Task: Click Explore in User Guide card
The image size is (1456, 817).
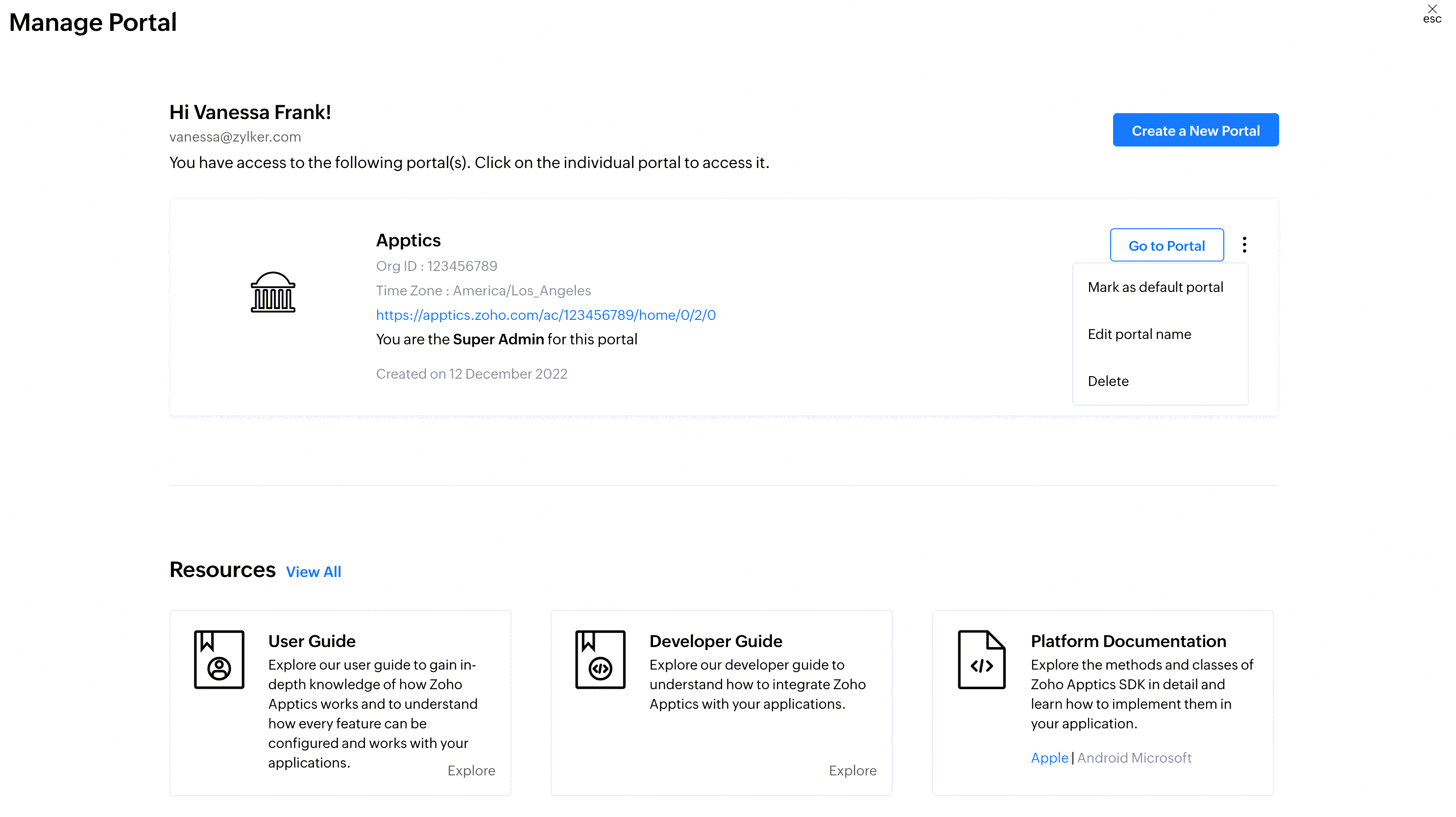Action: (471, 770)
